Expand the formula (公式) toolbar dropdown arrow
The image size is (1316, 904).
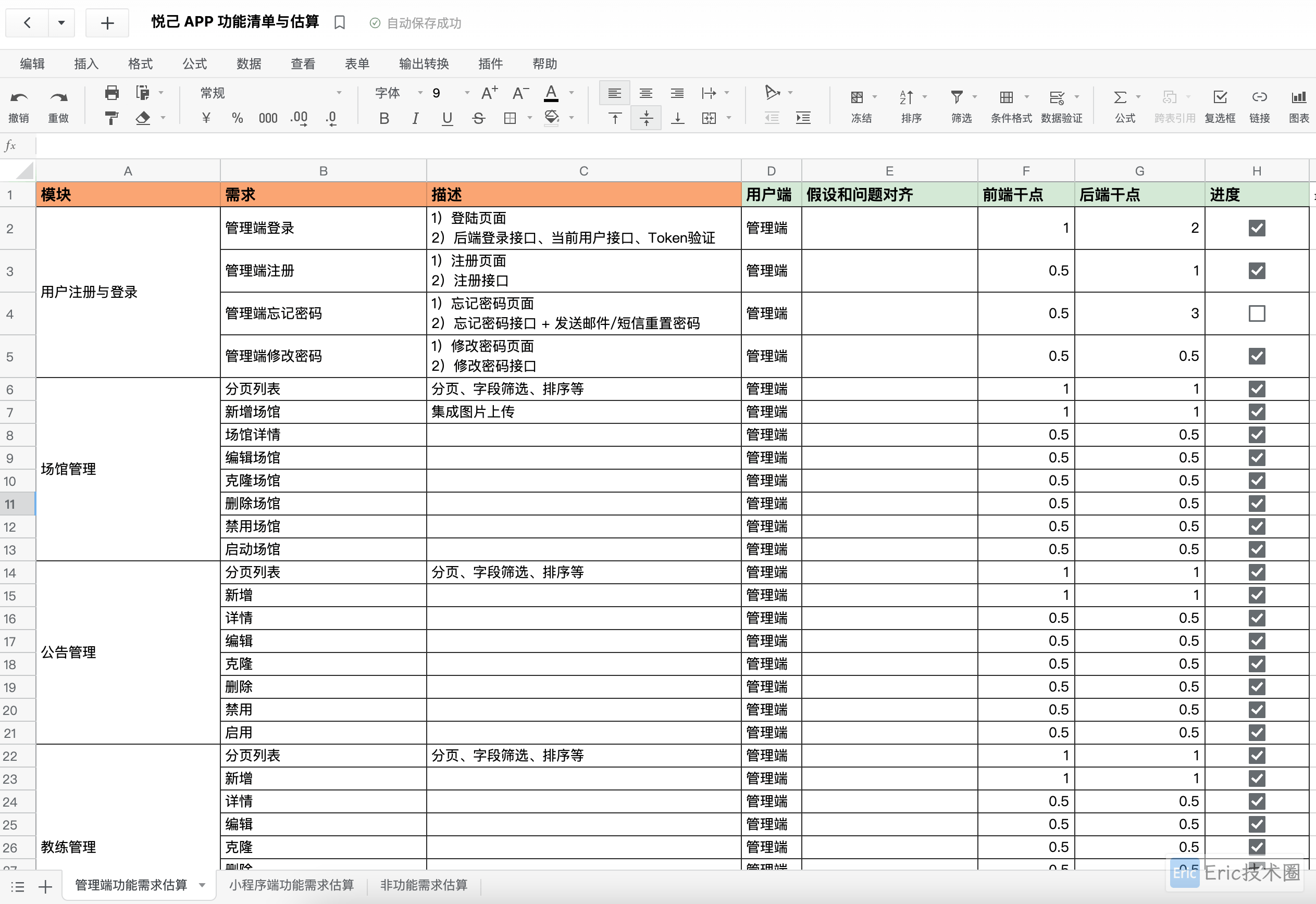pyautogui.click(x=1138, y=97)
